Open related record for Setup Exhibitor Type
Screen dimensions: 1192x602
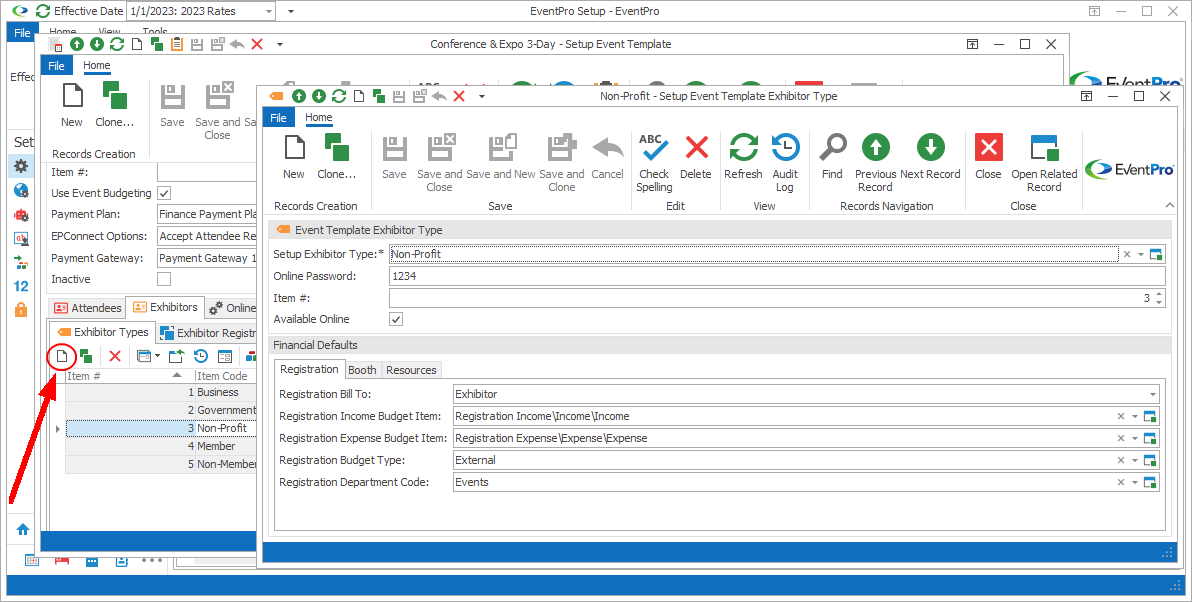click(x=1156, y=255)
